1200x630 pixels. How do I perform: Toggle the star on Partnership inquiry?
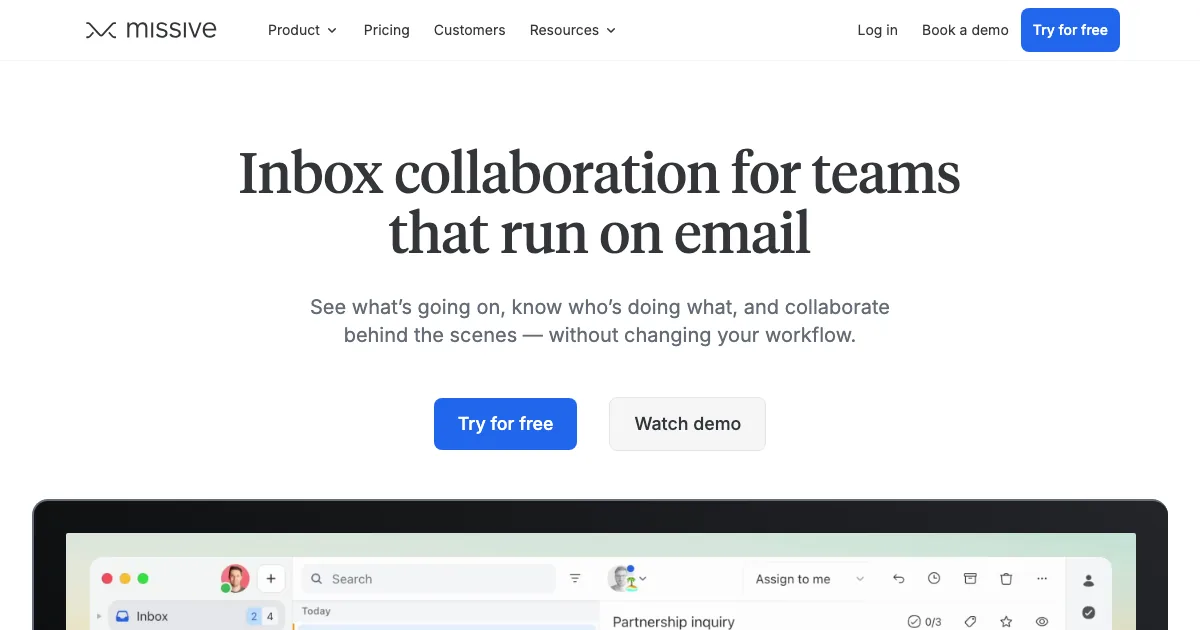coord(1006,621)
